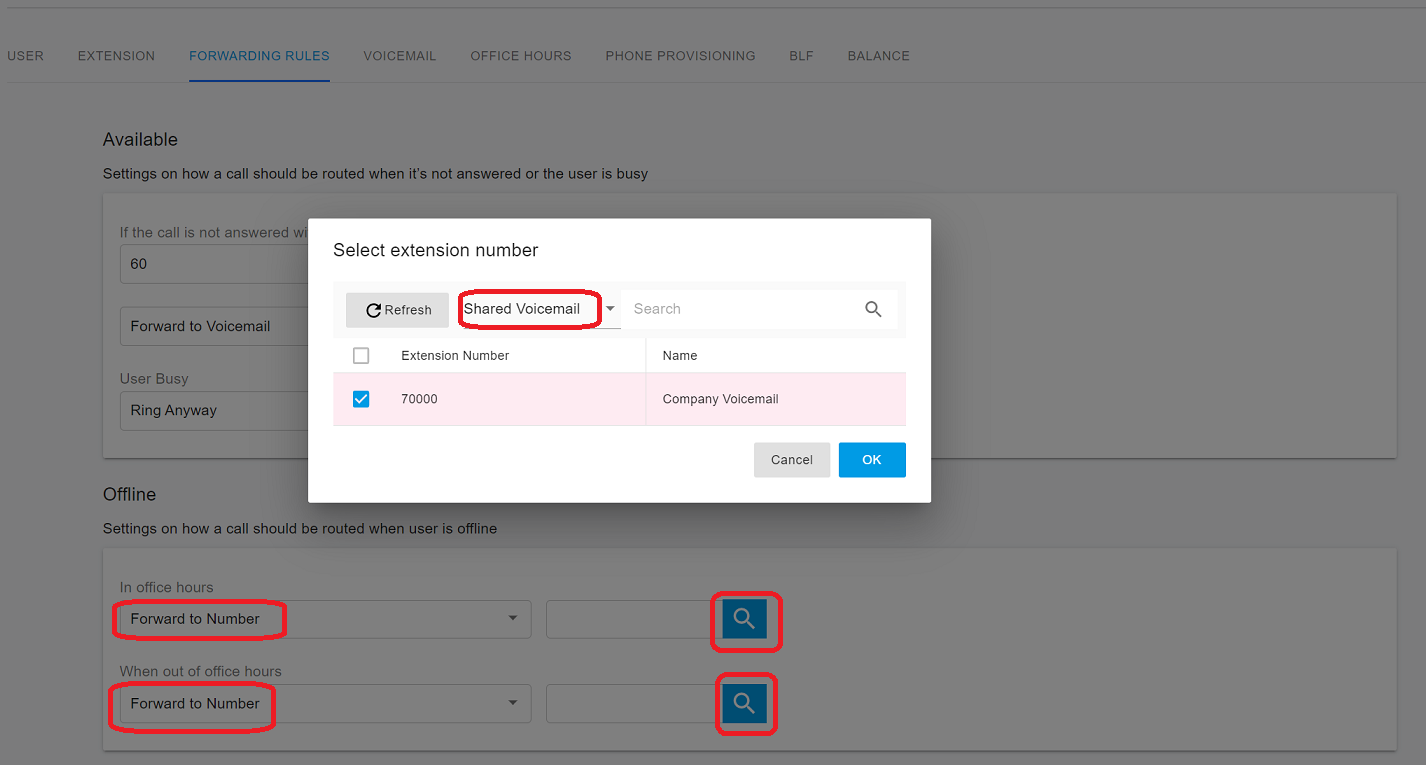The image size is (1426, 765).
Task: Click the Search field in dialog
Action: (740, 310)
